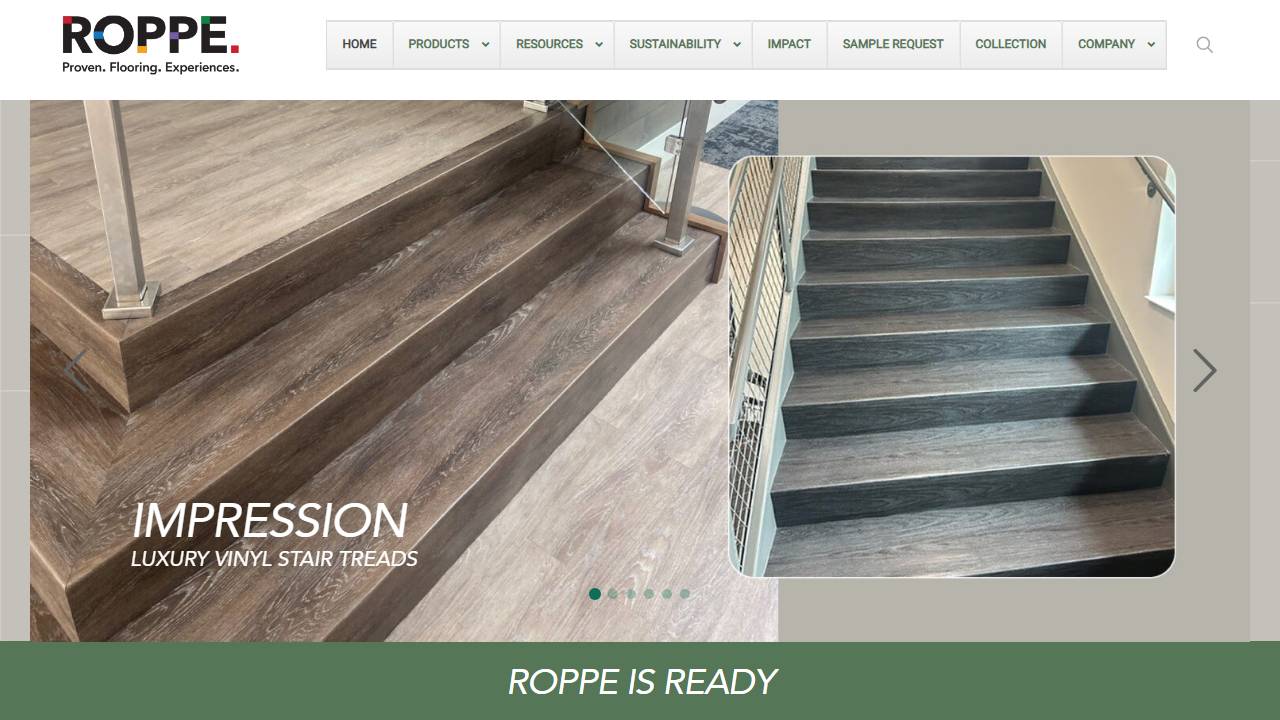Select the second carousel dot
Image resolution: width=1280 pixels, height=720 pixels.
pos(613,594)
